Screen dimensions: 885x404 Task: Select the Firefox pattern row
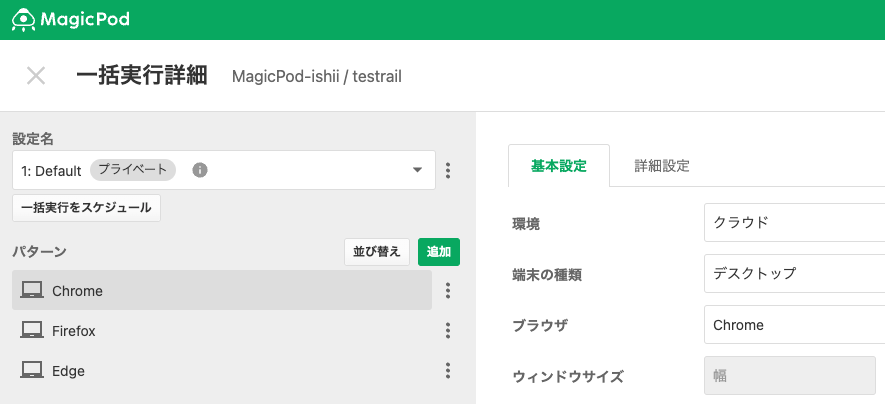click(222, 330)
